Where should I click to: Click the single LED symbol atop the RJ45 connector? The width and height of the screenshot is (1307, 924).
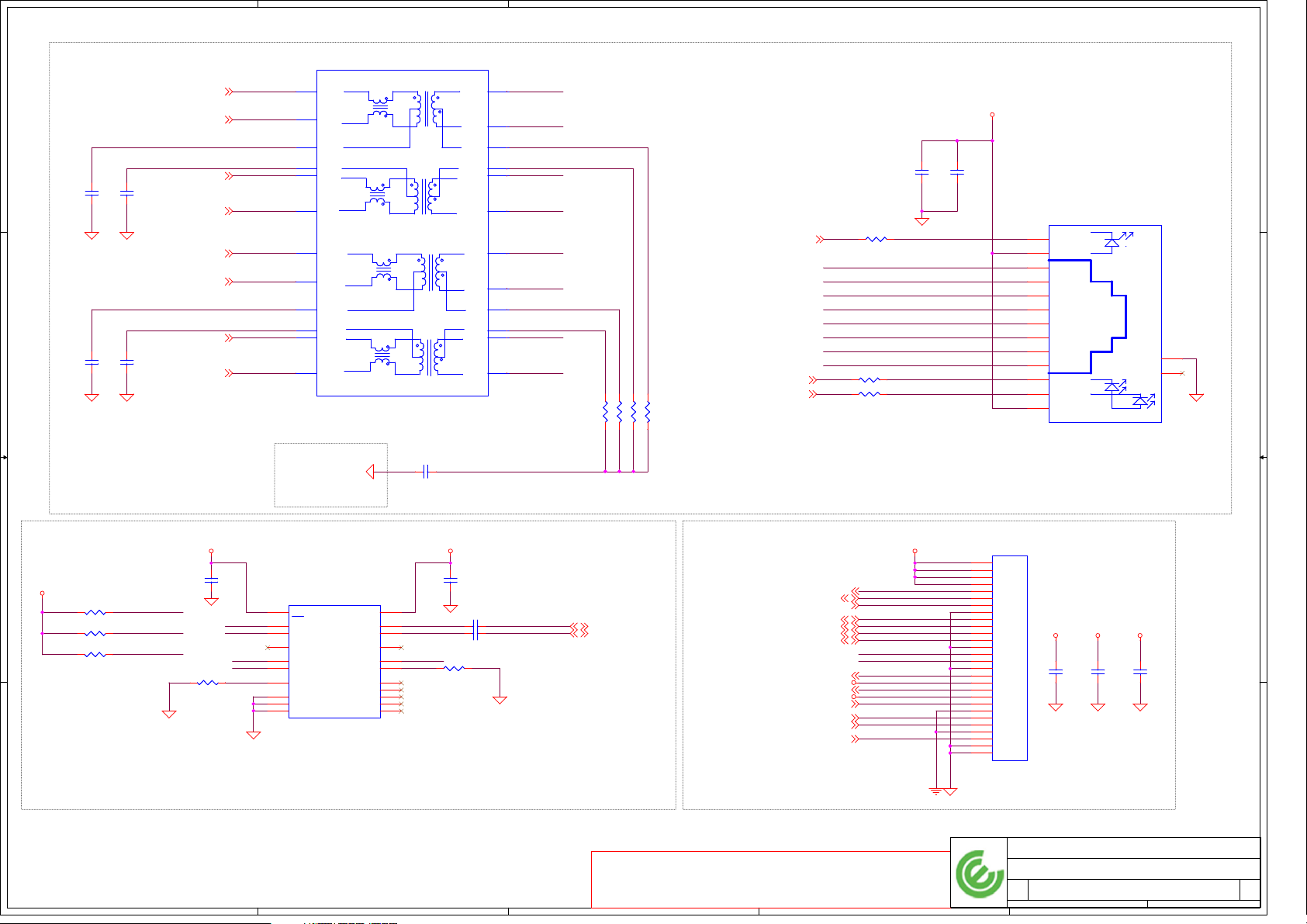pos(1112,241)
